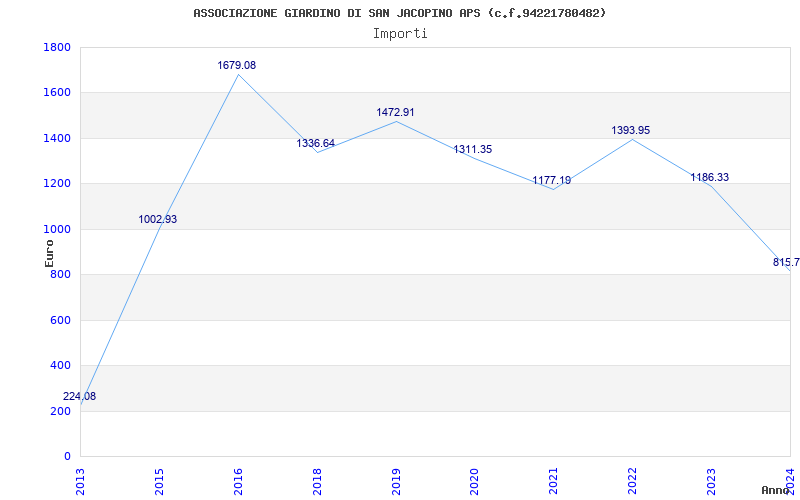The height and width of the screenshot is (500, 800).
Task: Click the Importi chart subtitle
Action: [400, 34]
